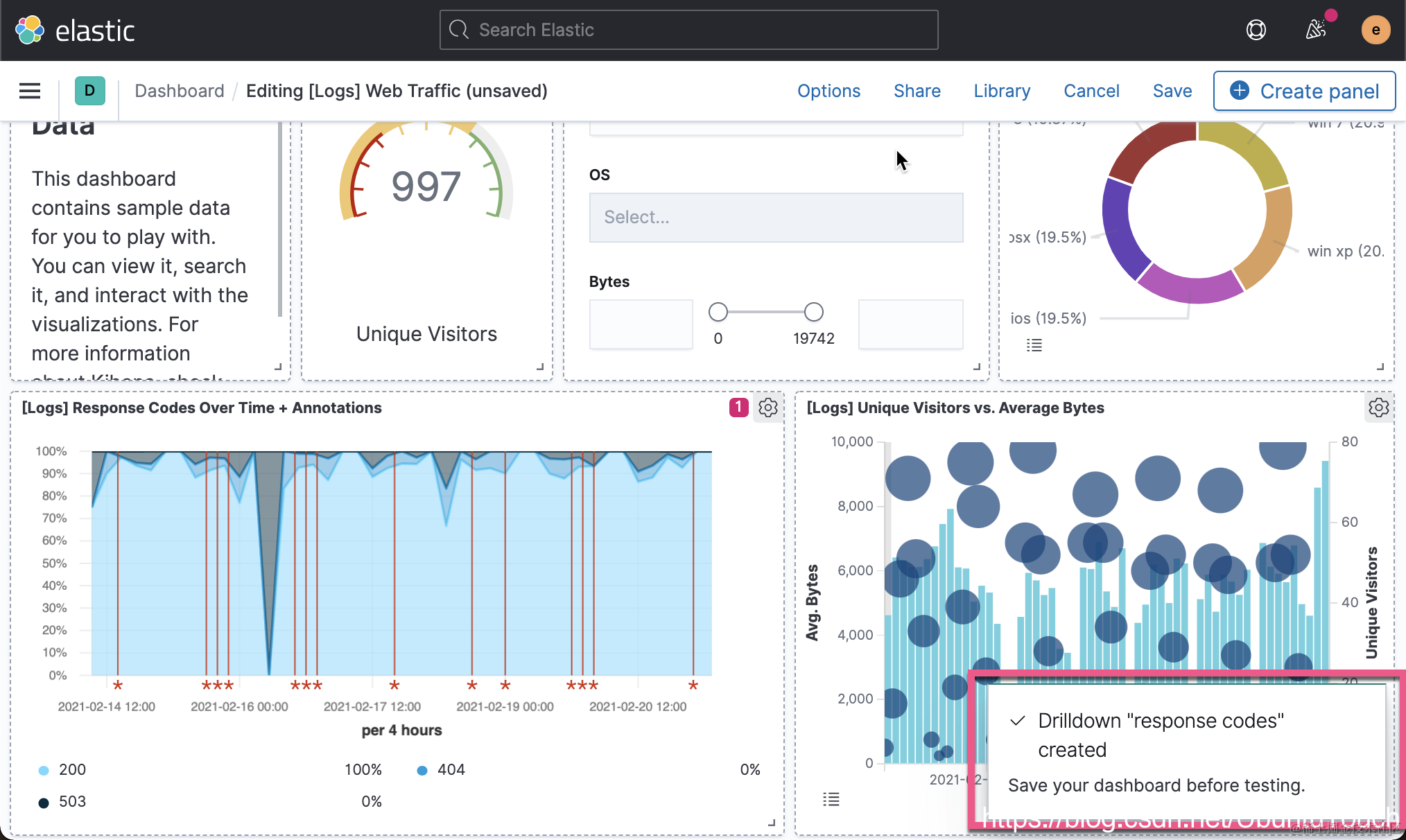Open the Options menu
This screenshot has width=1406, height=840.
click(x=828, y=91)
